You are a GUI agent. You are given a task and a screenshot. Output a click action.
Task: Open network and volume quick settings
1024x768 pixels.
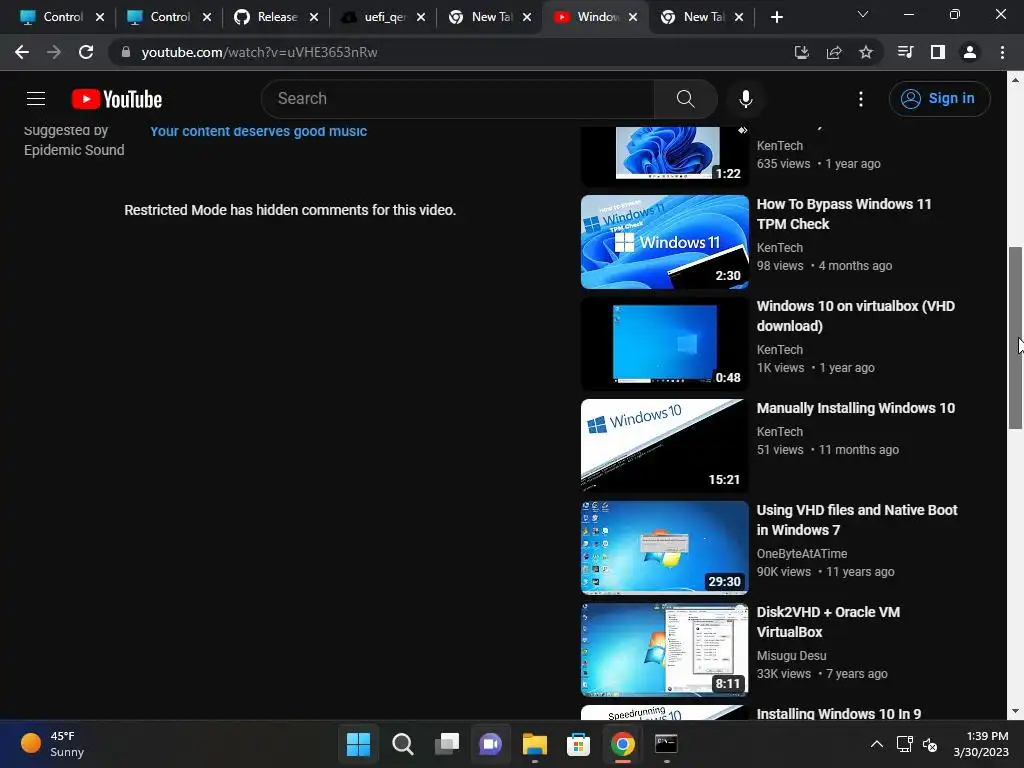click(x=918, y=744)
